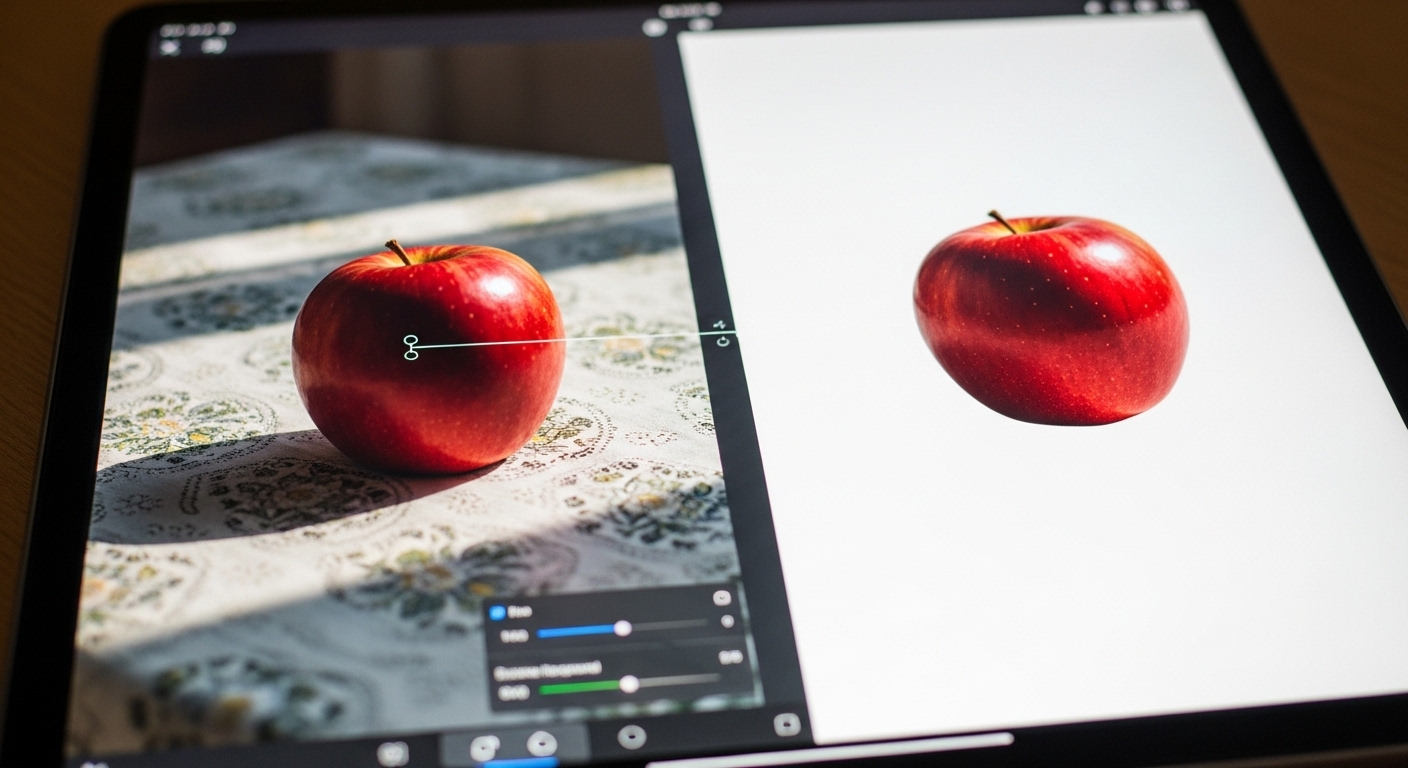Click the isolated apple in the right preview
The width and height of the screenshot is (1408, 768).
click(1050, 318)
